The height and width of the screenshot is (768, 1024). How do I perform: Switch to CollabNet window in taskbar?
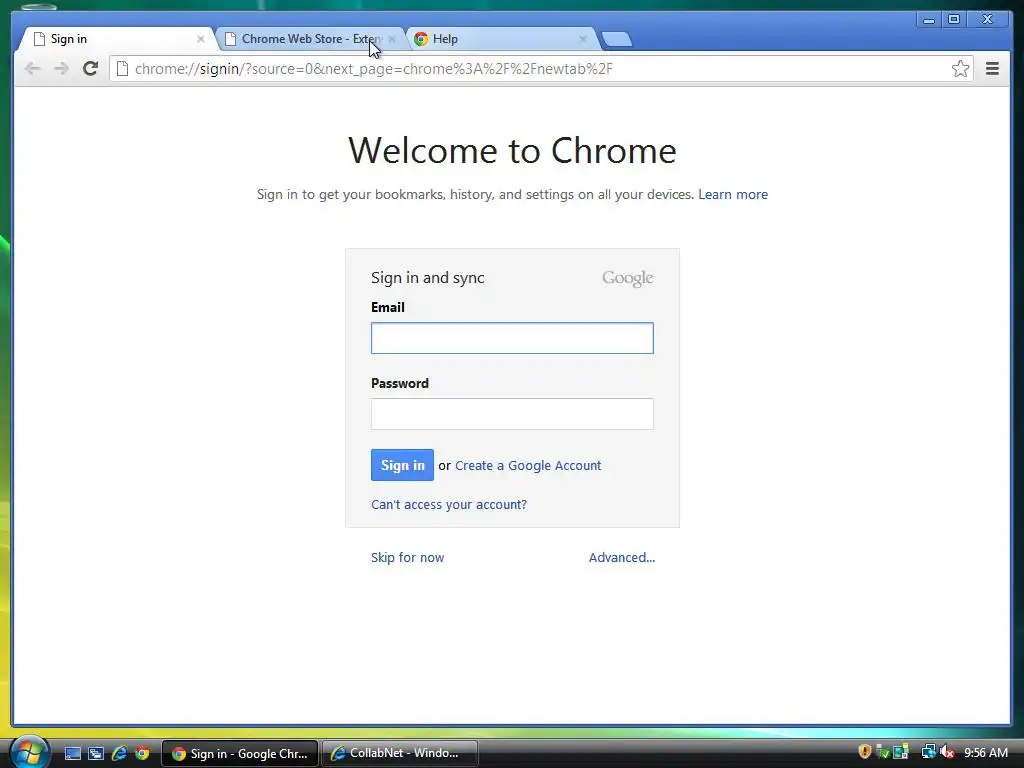coord(400,754)
